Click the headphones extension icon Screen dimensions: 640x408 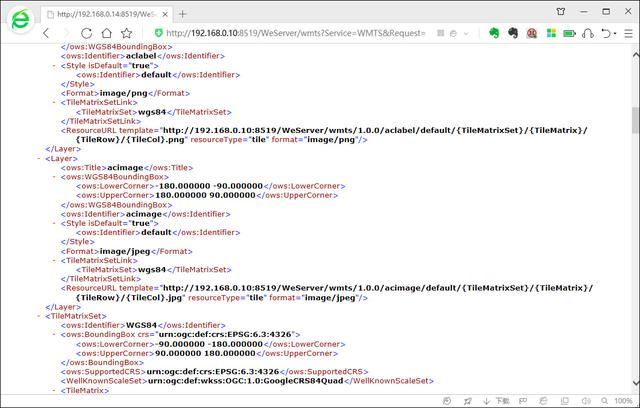[588, 33]
